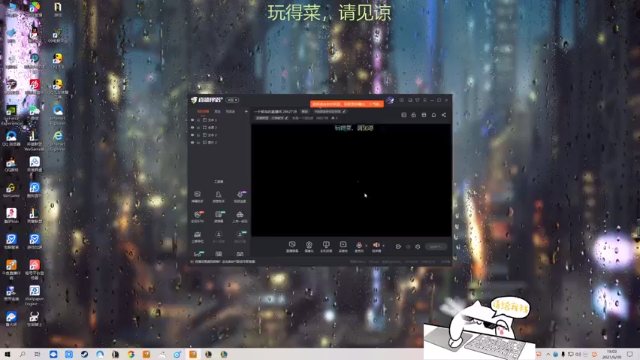Open the GeForce Experience desktop shortcut

pos(11,114)
